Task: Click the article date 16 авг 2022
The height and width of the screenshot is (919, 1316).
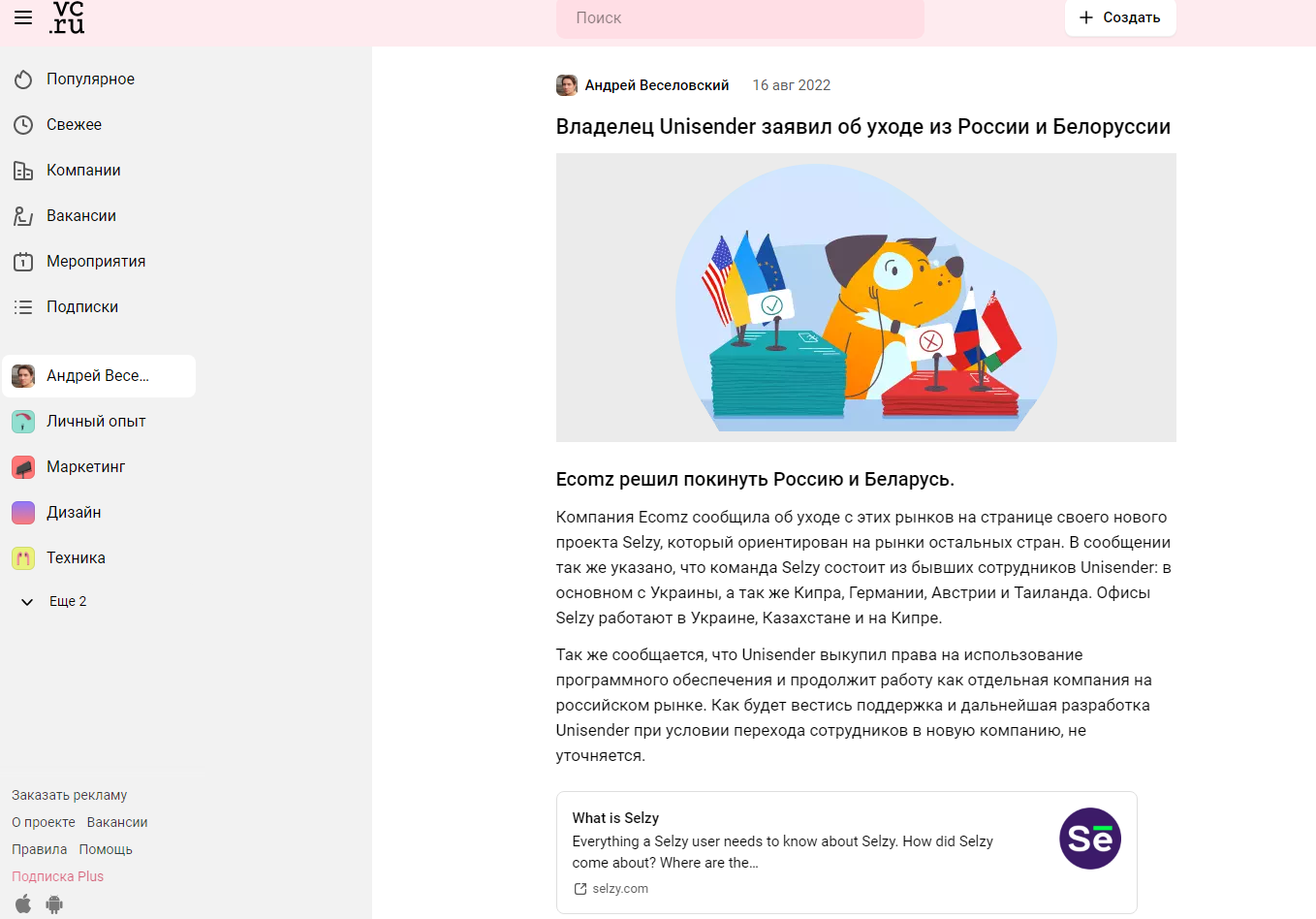Action: [792, 85]
